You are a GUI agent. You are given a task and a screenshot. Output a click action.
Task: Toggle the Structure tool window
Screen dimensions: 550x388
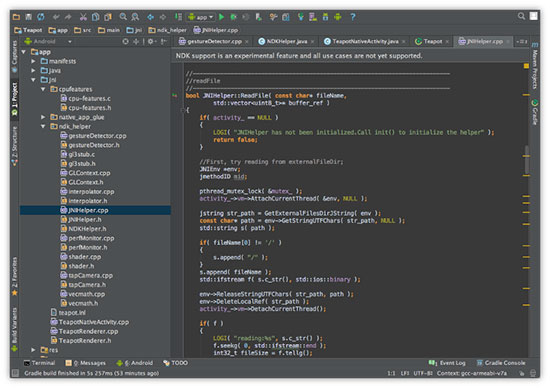pos(15,146)
